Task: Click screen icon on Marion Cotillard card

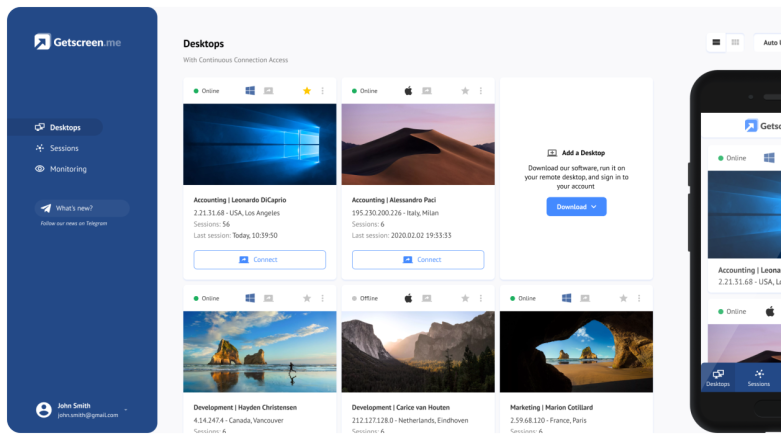Action: tap(585, 298)
